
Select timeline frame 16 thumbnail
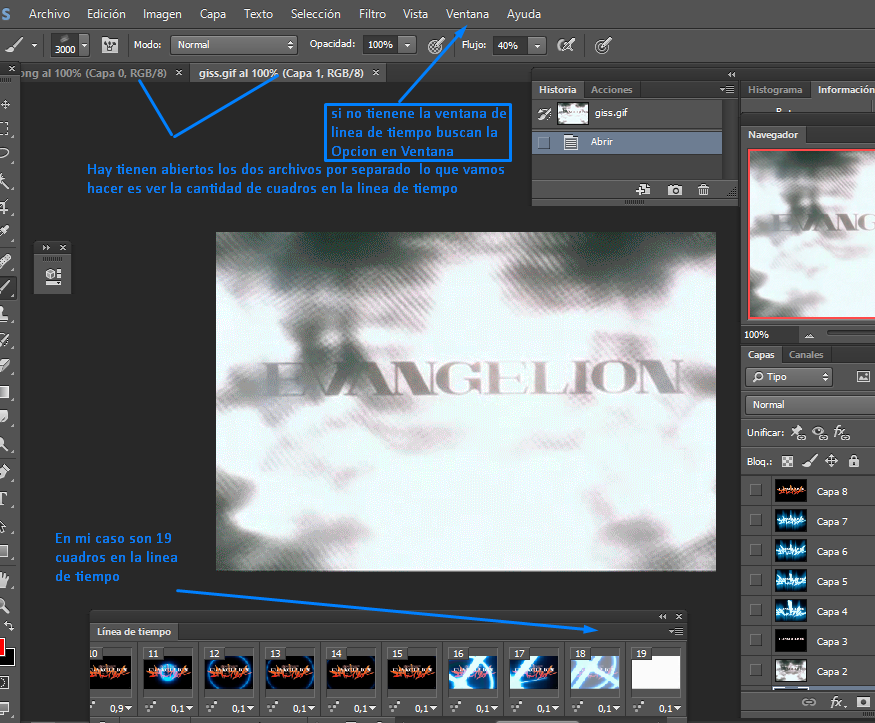pos(472,672)
